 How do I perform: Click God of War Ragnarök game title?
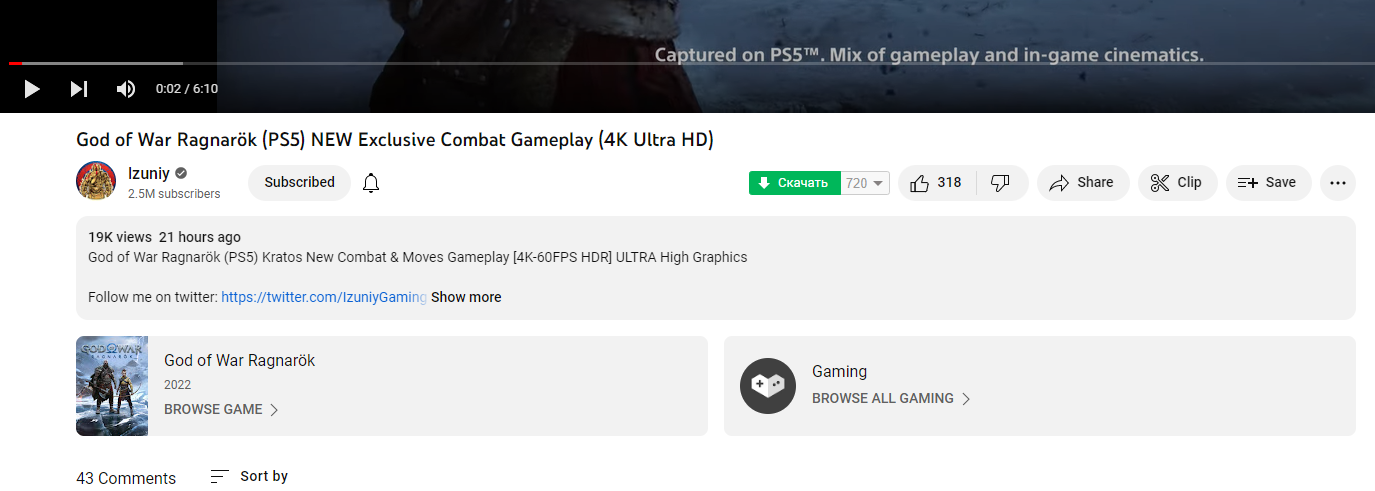pos(239,361)
